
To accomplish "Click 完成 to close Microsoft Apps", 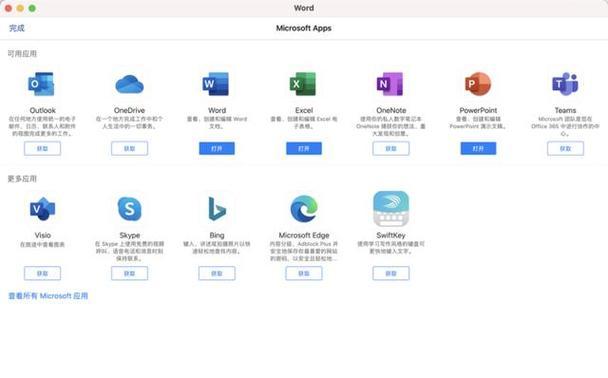I will tap(17, 28).
